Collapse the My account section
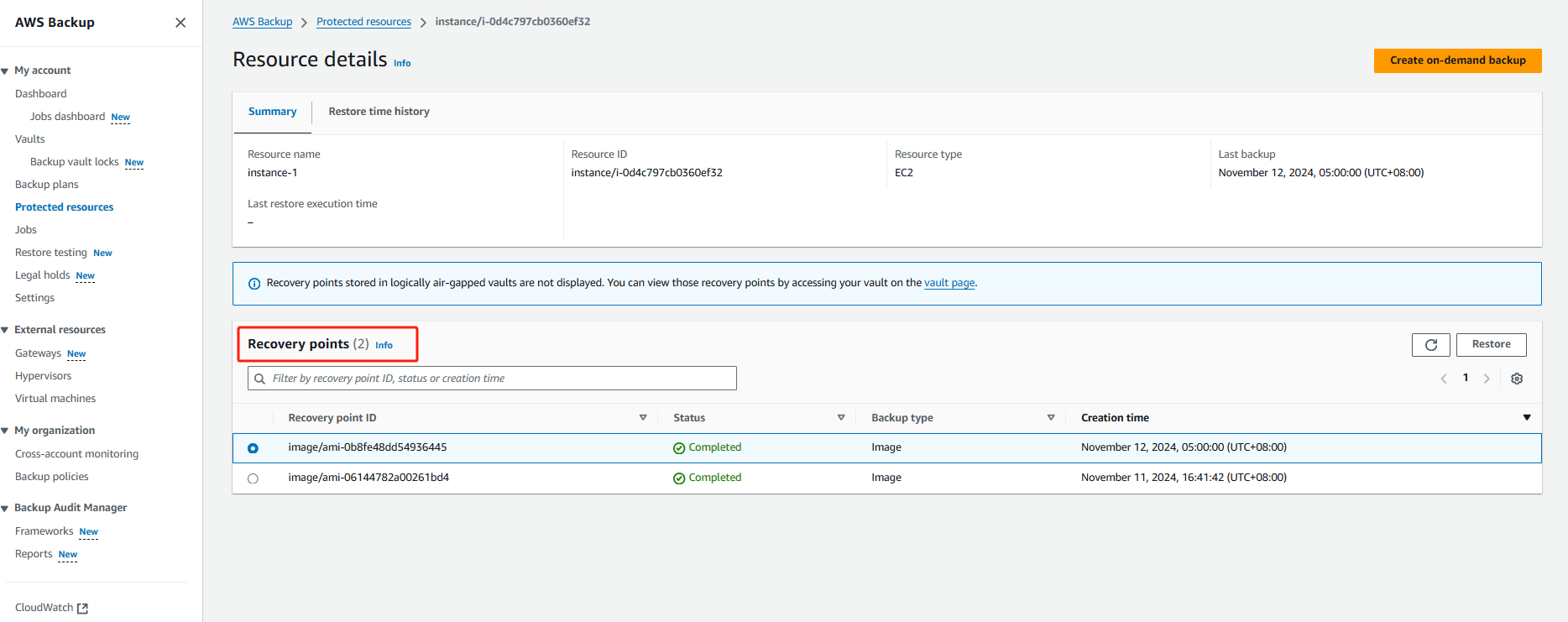1568x622 pixels. pos(5,71)
